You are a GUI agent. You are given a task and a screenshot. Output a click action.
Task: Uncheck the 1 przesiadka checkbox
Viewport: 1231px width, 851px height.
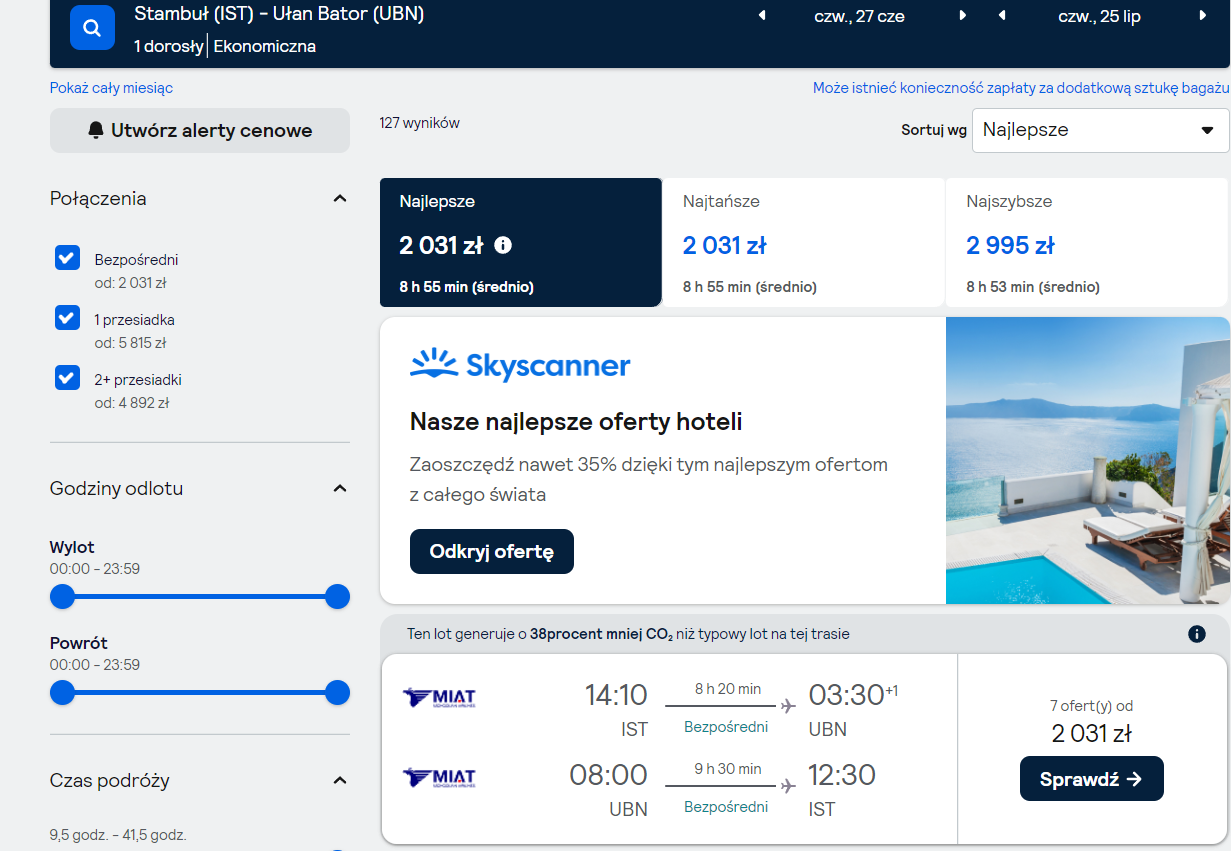point(67,318)
